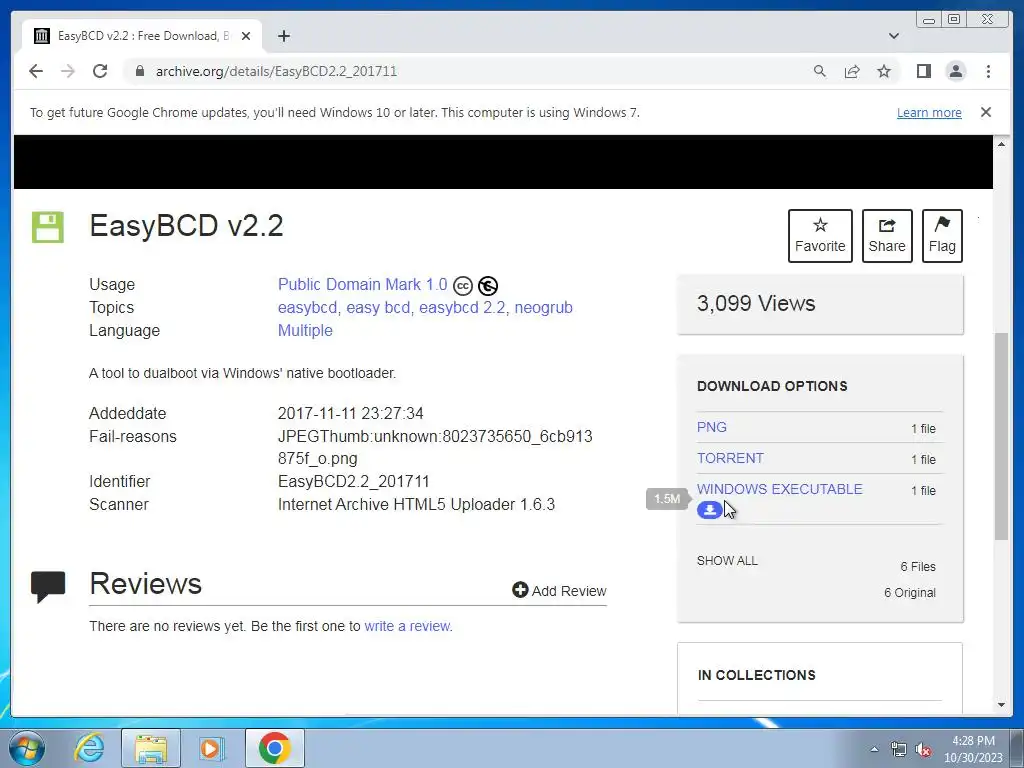This screenshot has height=768, width=1024.
Task: Open the Learn more link
Action: point(929,112)
